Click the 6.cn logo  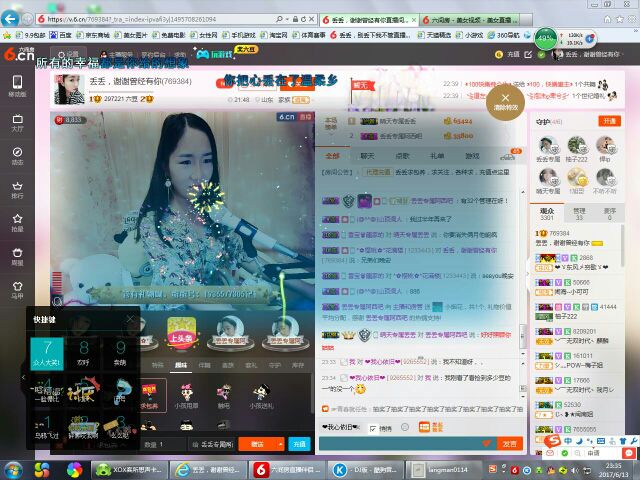(19, 54)
